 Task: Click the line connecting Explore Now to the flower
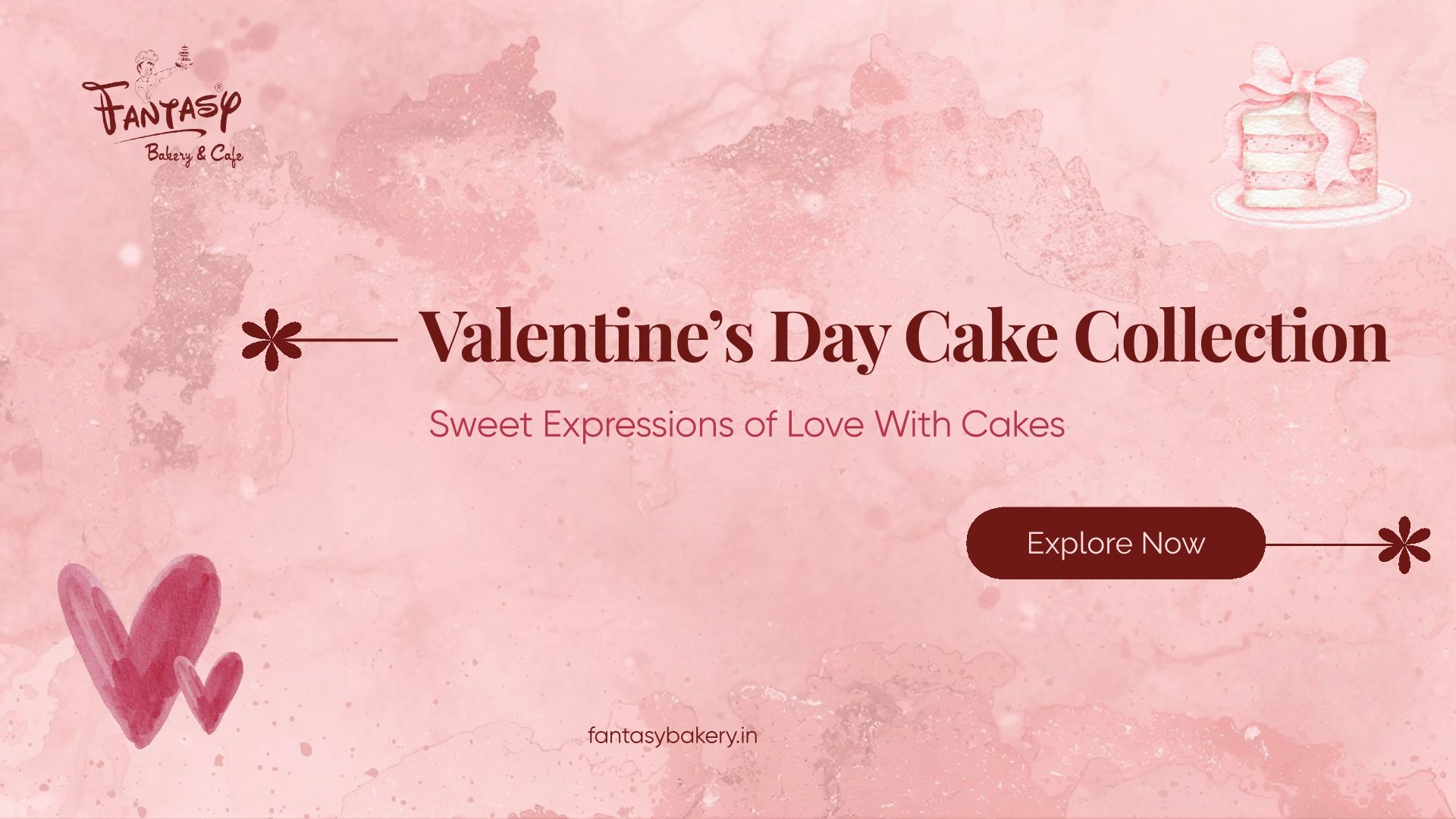pyautogui.click(x=1321, y=544)
